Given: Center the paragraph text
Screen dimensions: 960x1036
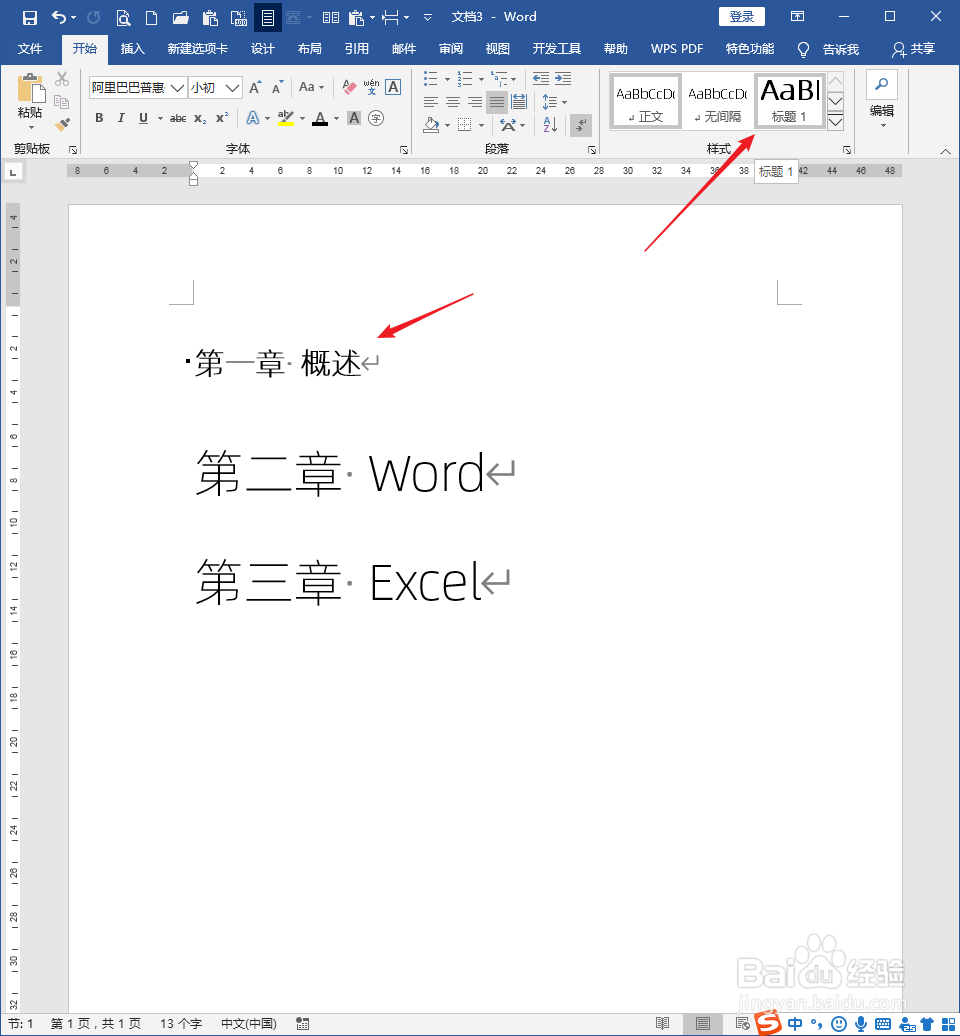Looking at the screenshot, I should coord(453,102).
